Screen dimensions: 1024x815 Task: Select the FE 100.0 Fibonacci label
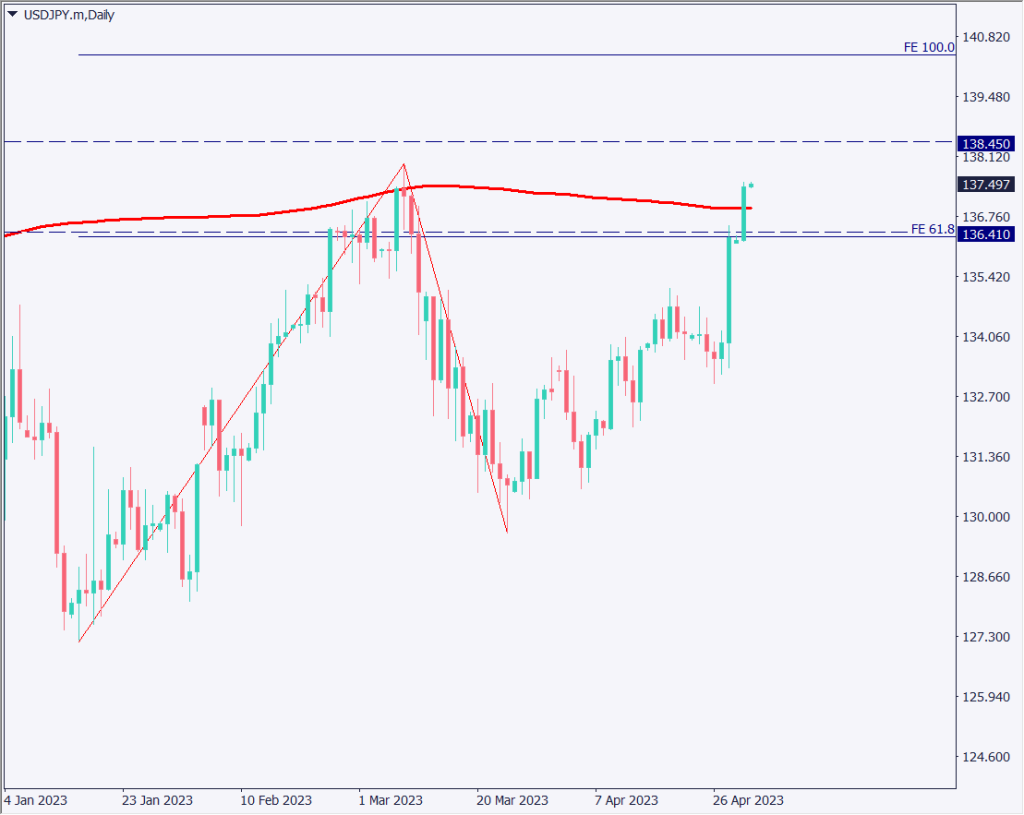click(928, 47)
